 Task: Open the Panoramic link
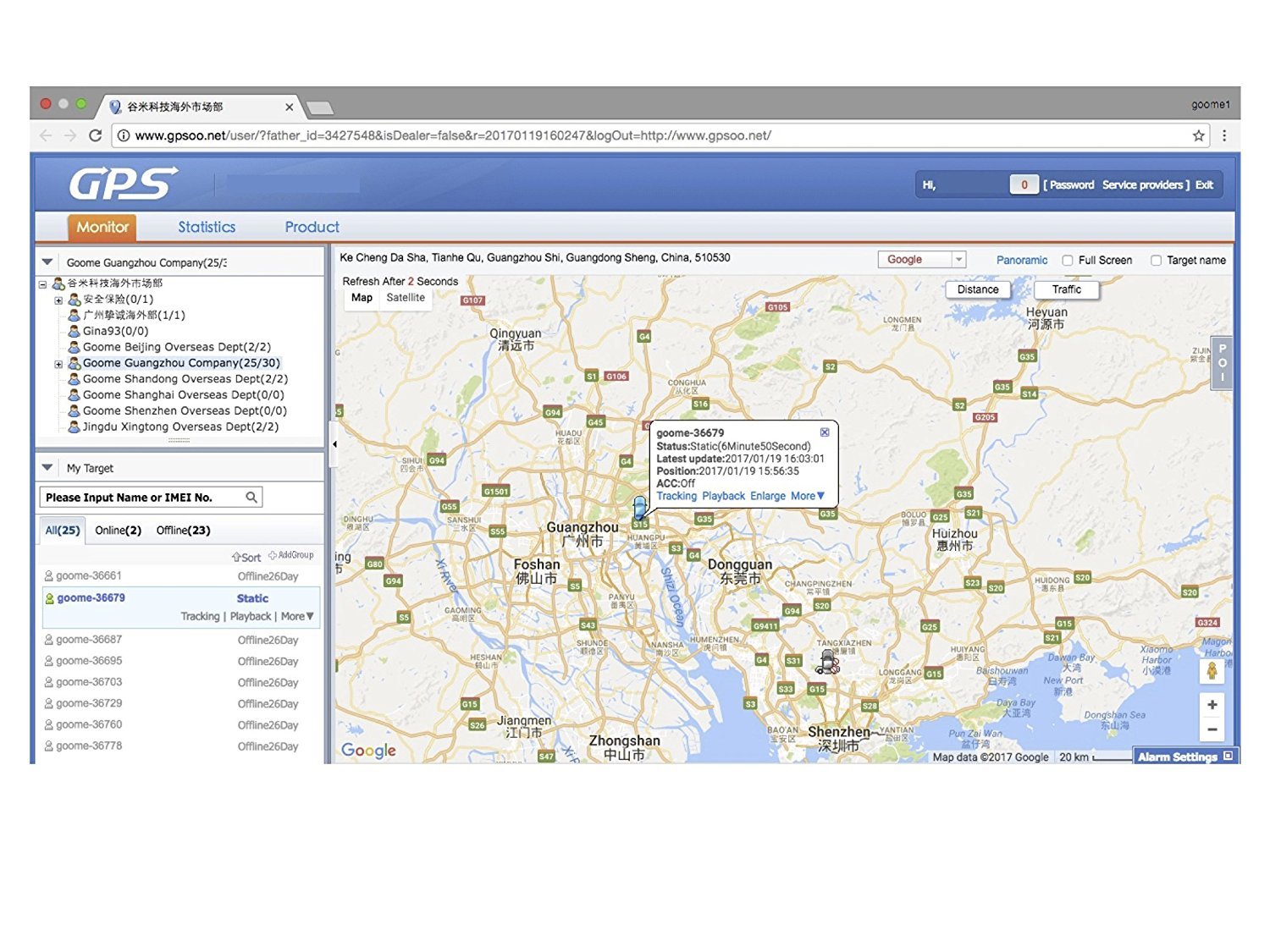pyautogui.click(x=1022, y=261)
